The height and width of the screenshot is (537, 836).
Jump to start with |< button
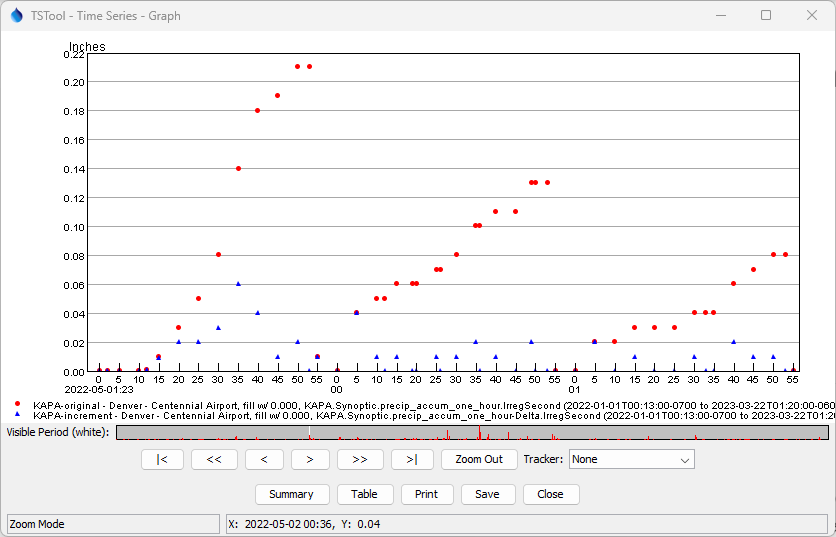[x=163, y=459]
